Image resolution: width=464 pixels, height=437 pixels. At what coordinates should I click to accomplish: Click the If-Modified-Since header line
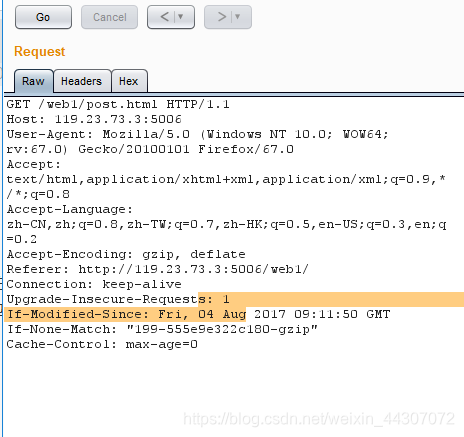[198, 314]
